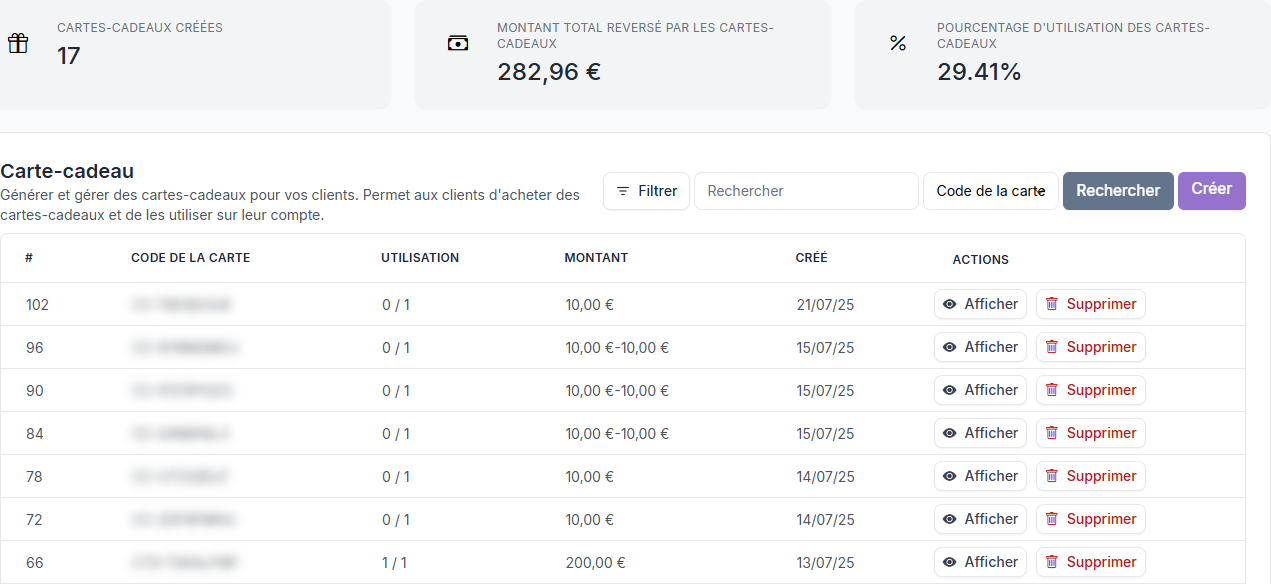Click the gift icon beside Cartes-cadeaux créées
Image resolution: width=1271 pixels, height=584 pixels.
click(17, 43)
